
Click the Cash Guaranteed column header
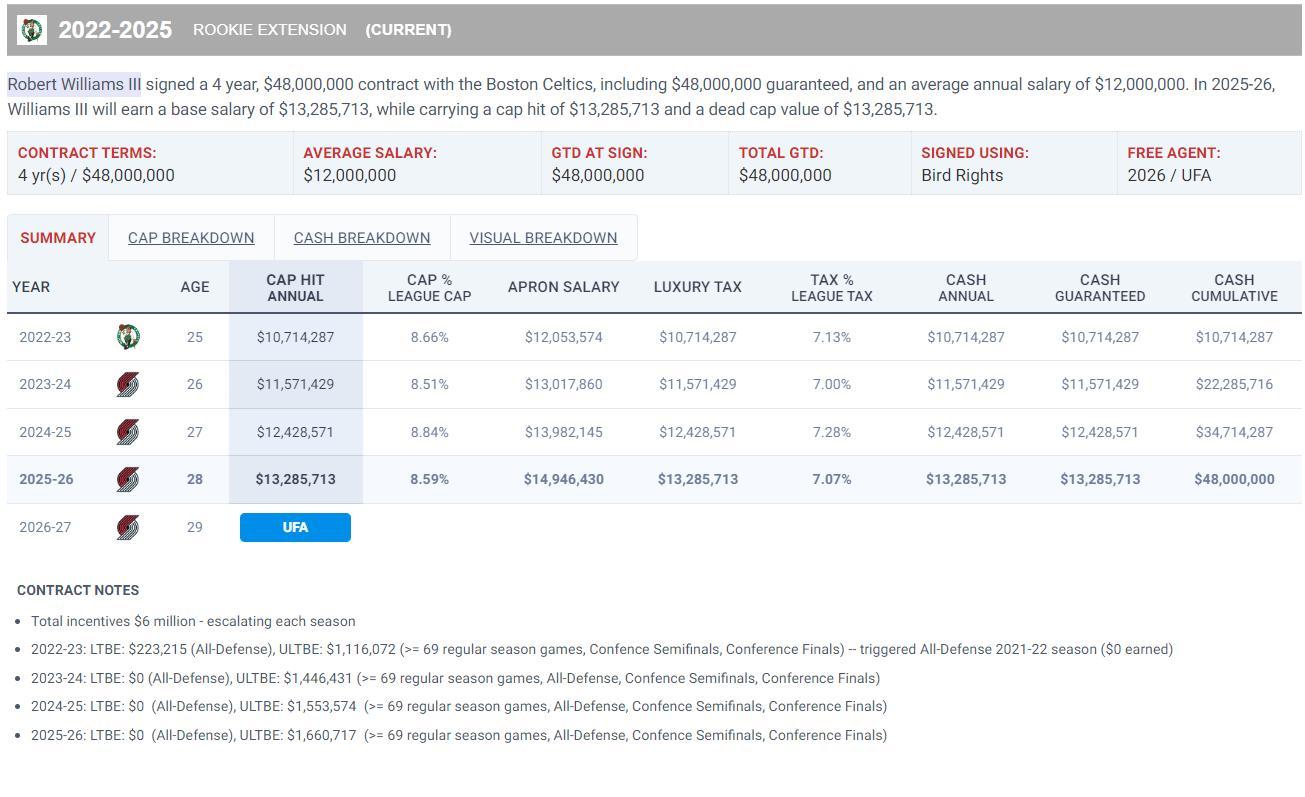tap(1100, 288)
